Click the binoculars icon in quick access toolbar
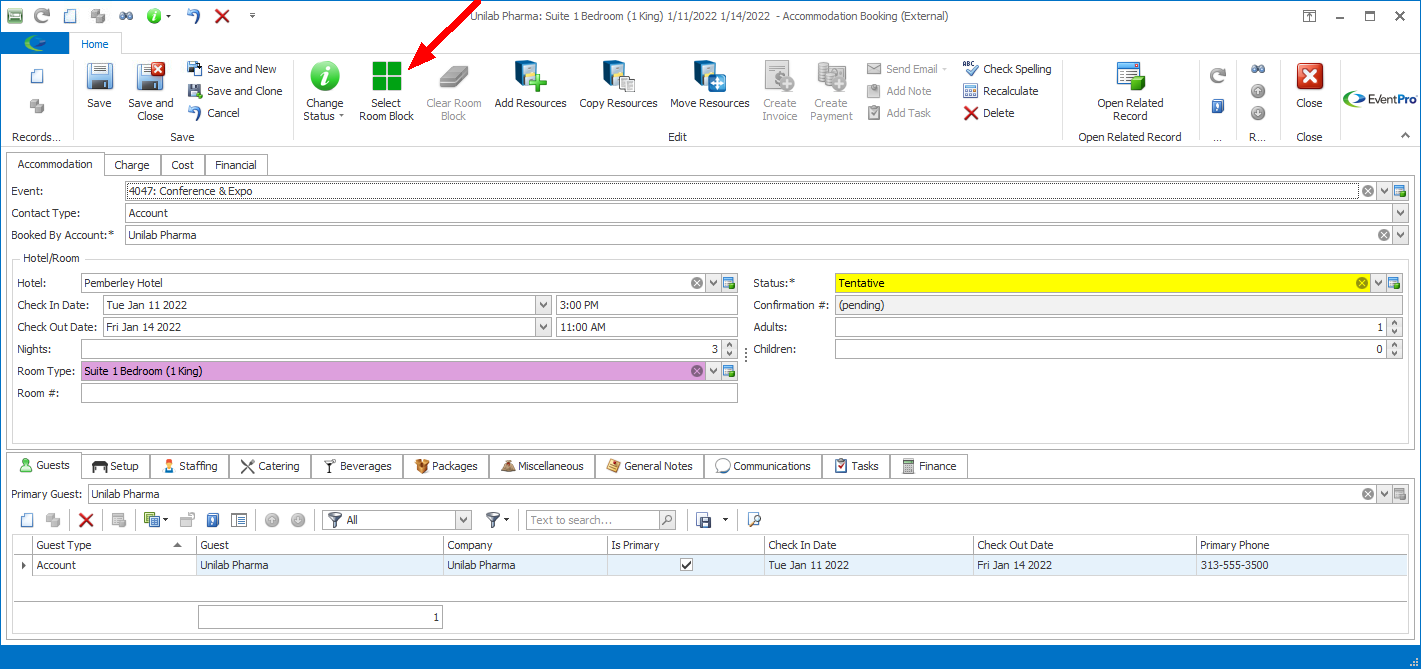Screen dimensions: 1421x669 (126, 16)
